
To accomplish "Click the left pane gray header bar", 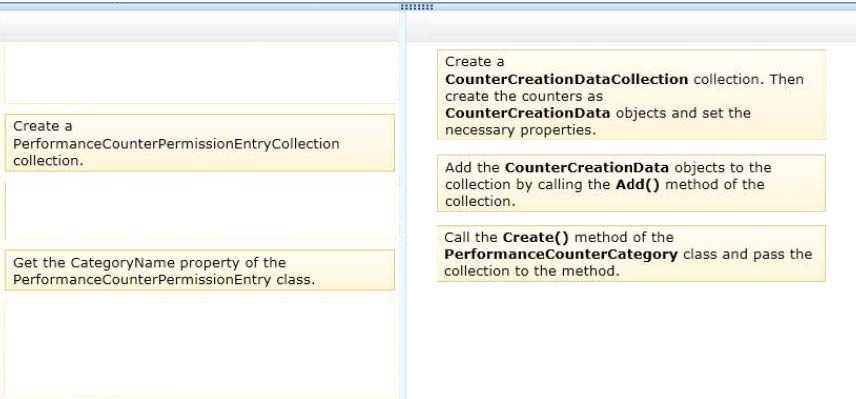I will pos(199,26).
